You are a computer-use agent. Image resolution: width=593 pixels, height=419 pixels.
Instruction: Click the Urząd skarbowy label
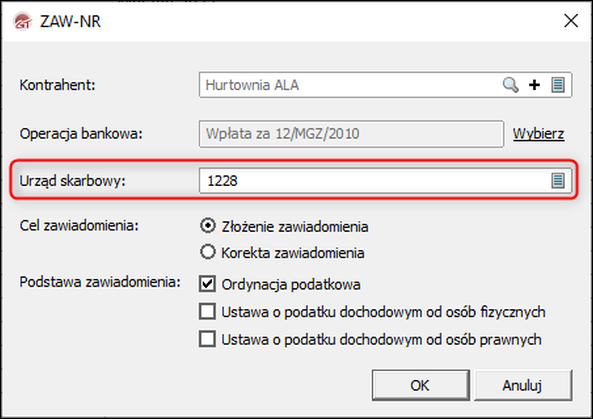pyautogui.click(x=72, y=181)
